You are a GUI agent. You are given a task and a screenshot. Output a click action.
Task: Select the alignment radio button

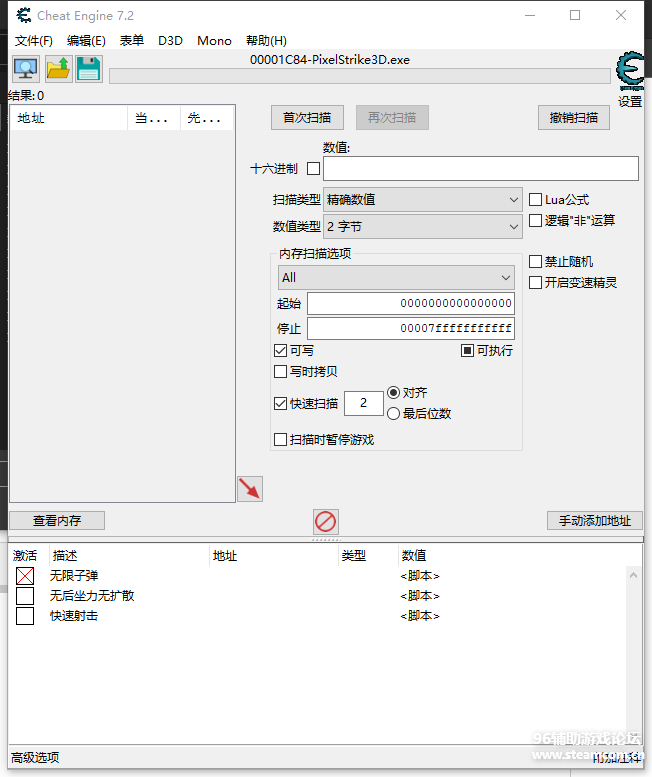click(393, 392)
